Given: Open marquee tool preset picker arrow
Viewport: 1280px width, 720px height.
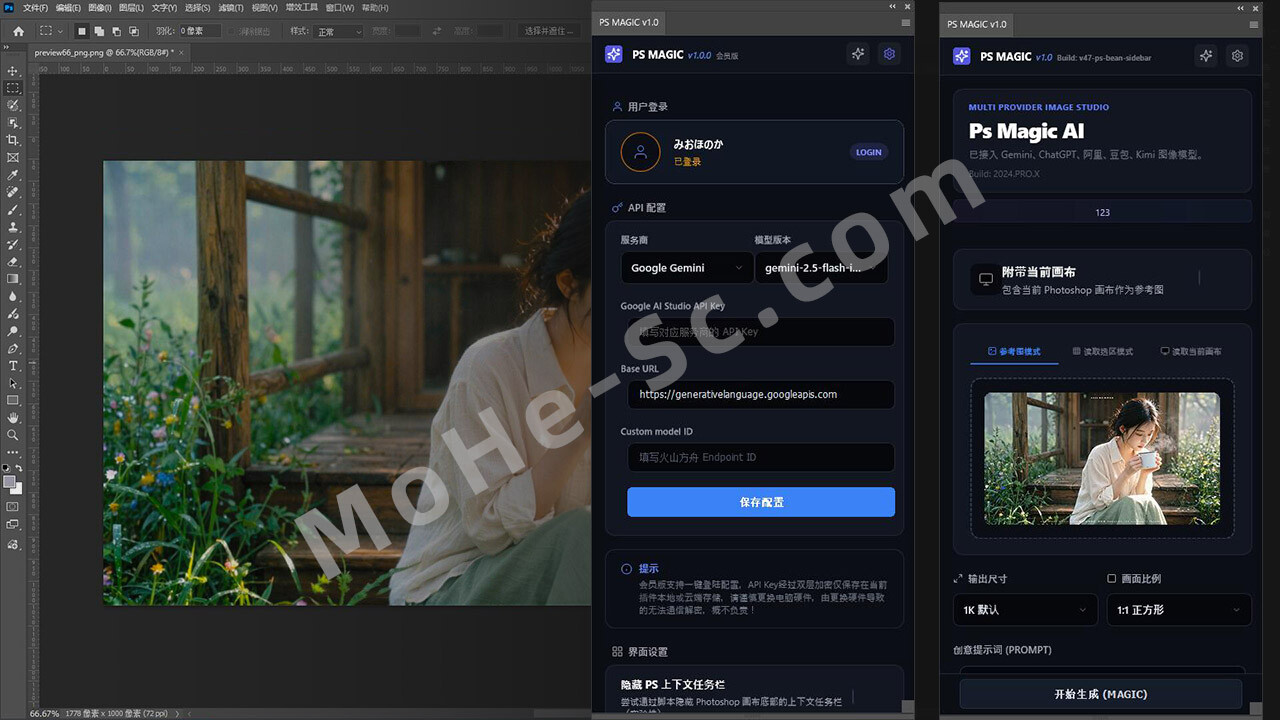Looking at the screenshot, I should (x=61, y=32).
